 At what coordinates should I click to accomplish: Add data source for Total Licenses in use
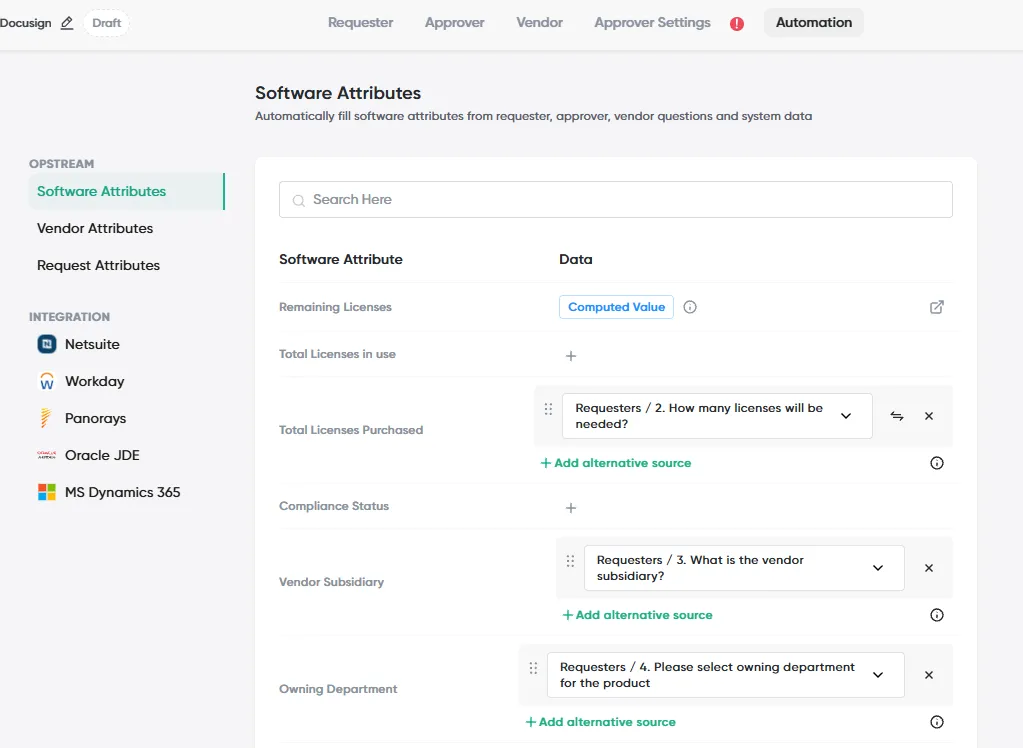point(571,356)
